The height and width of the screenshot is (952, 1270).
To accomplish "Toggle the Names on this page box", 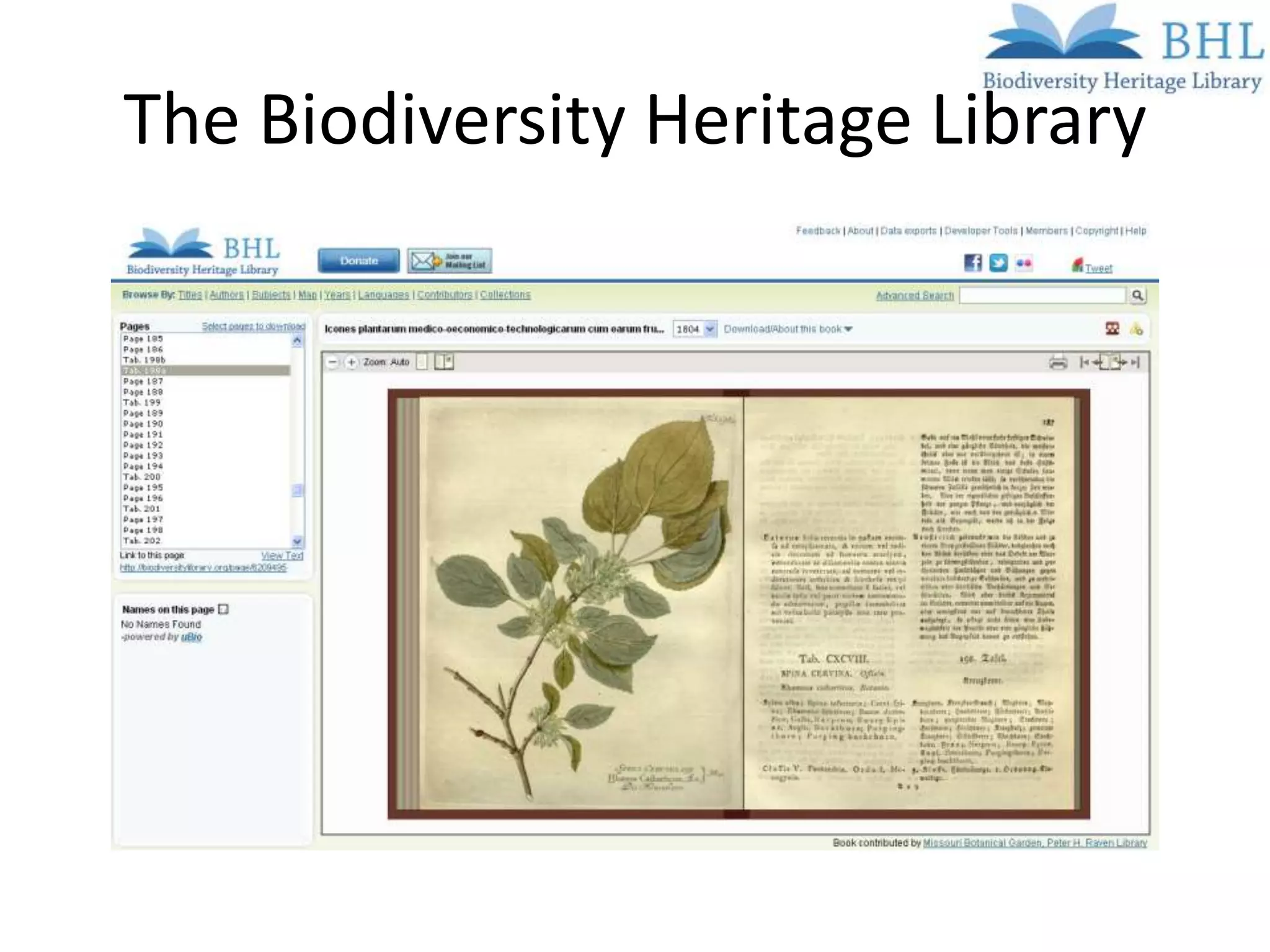I will pos(224,609).
